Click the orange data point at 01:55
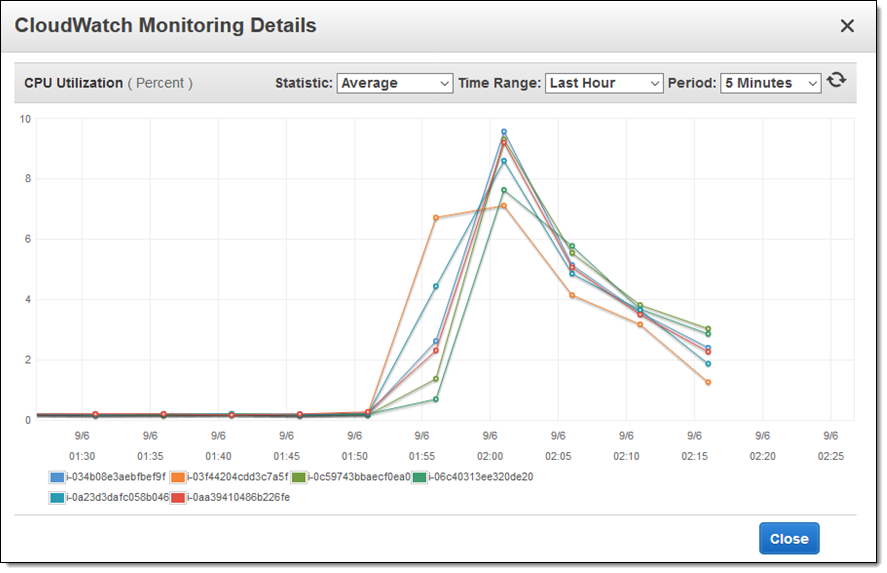Viewport: 887px width, 573px height. click(x=436, y=218)
